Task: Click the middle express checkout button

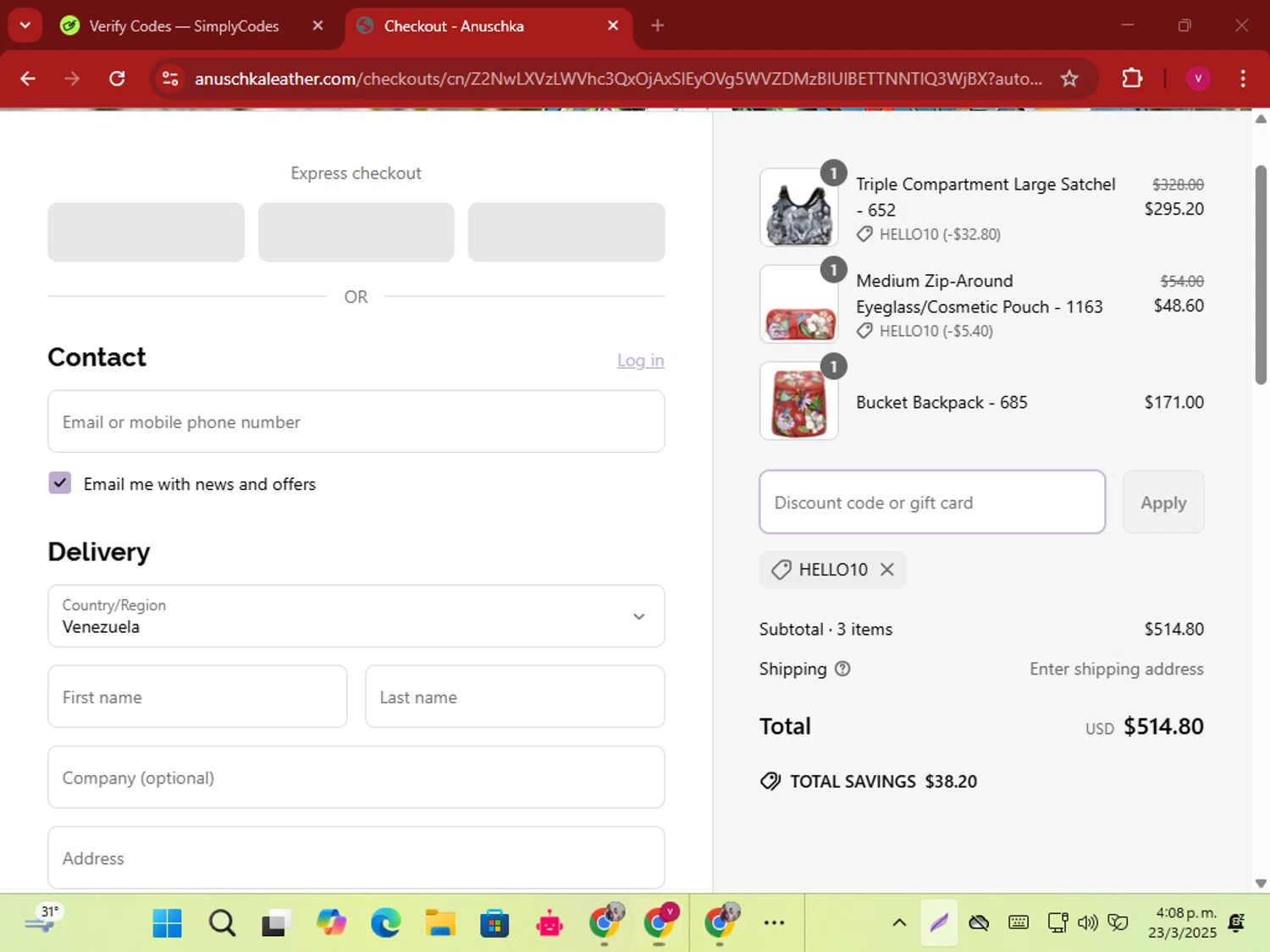Action: point(356,232)
